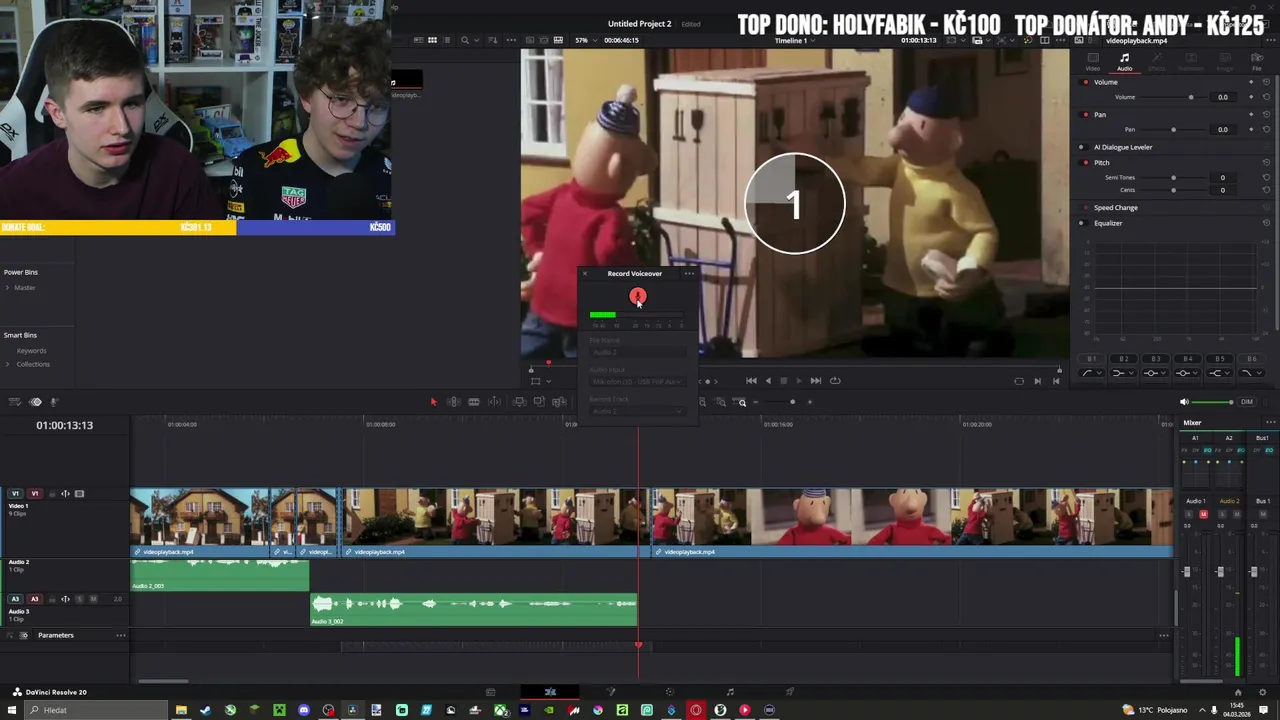1280x720 pixels.
Task: Select the Keywords smart bin
Action: click(31, 351)
